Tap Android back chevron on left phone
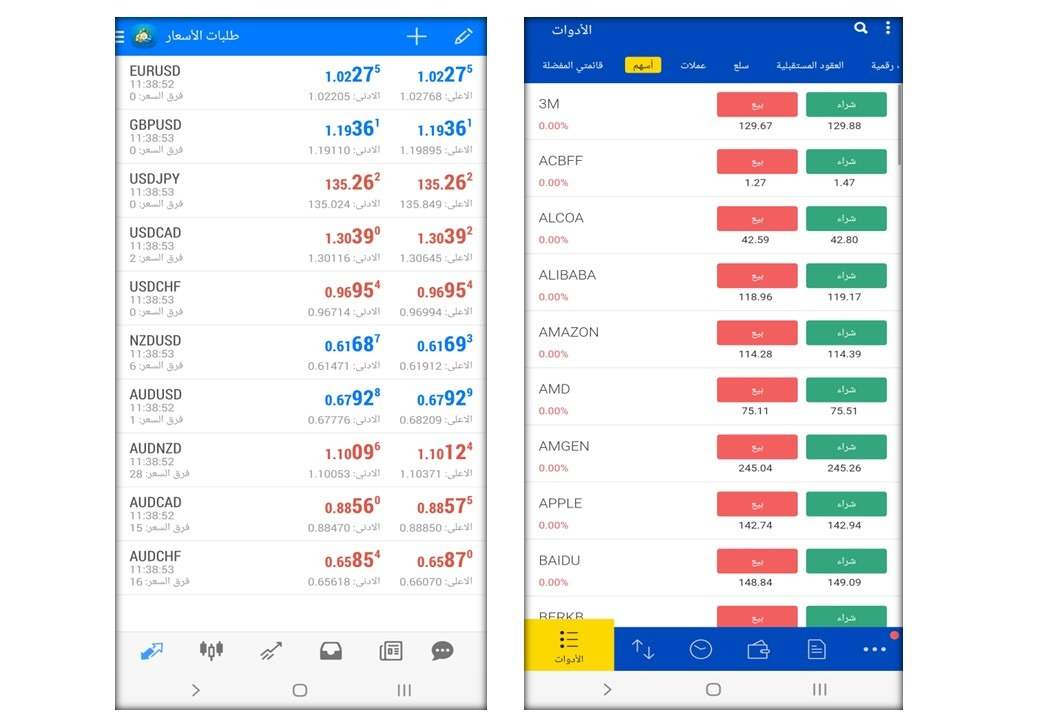 pyautogui.click(x=196, y=690)
